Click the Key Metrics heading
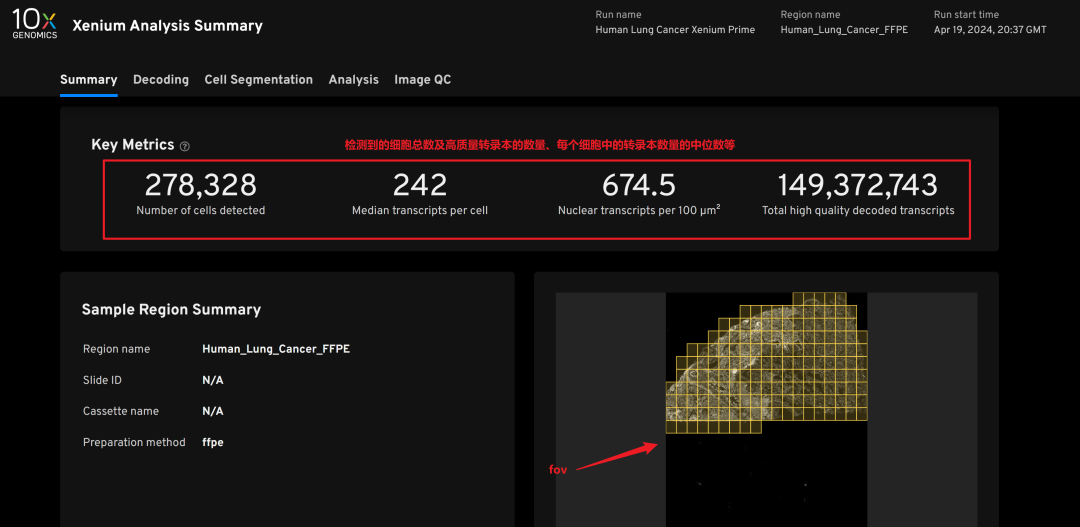This screenshot has width=1080, height=527. [x=132, y=145]
